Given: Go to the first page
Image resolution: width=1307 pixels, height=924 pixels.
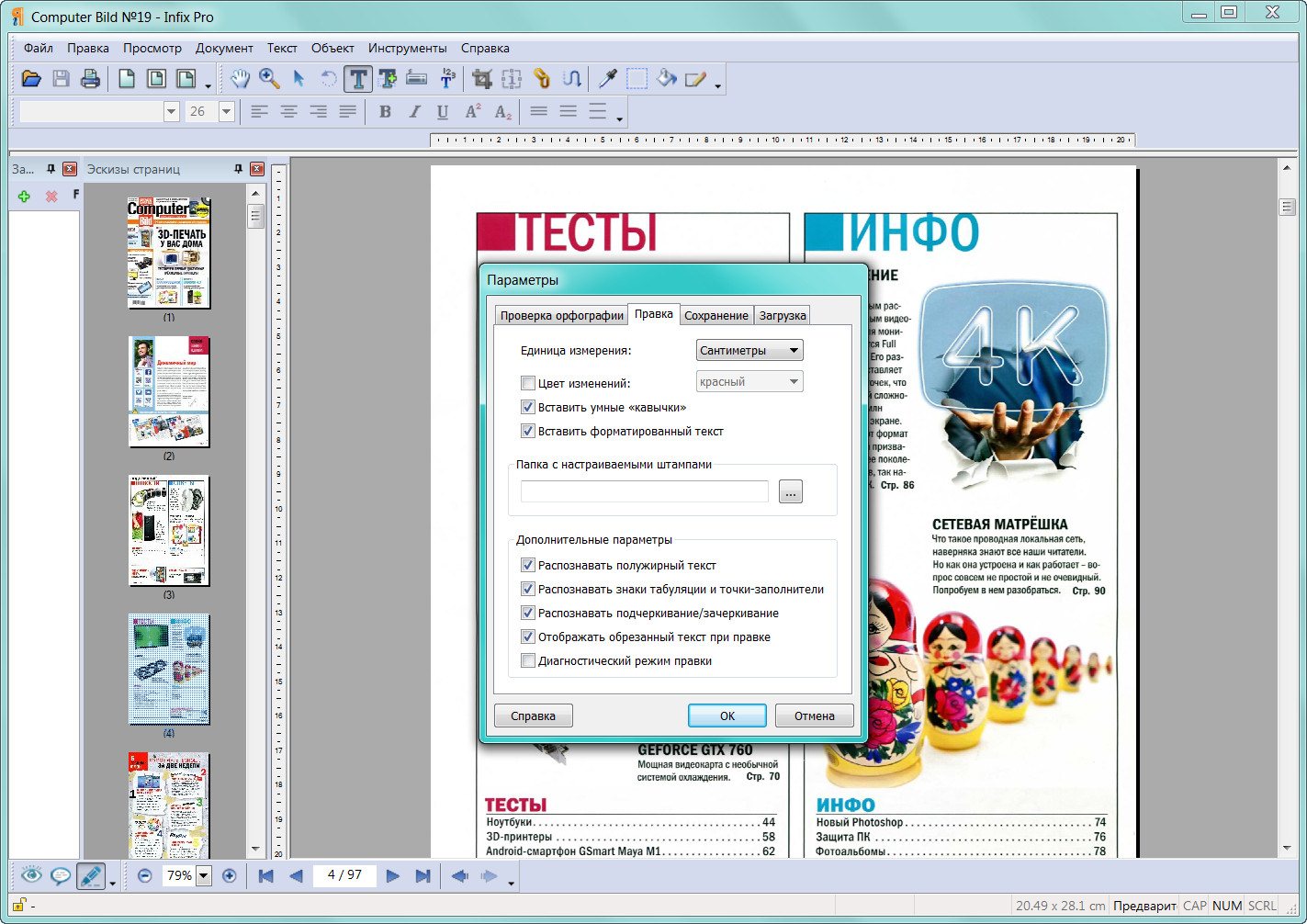Looking at the screenshot, I should pyautogui.click(x=266, y=875).
